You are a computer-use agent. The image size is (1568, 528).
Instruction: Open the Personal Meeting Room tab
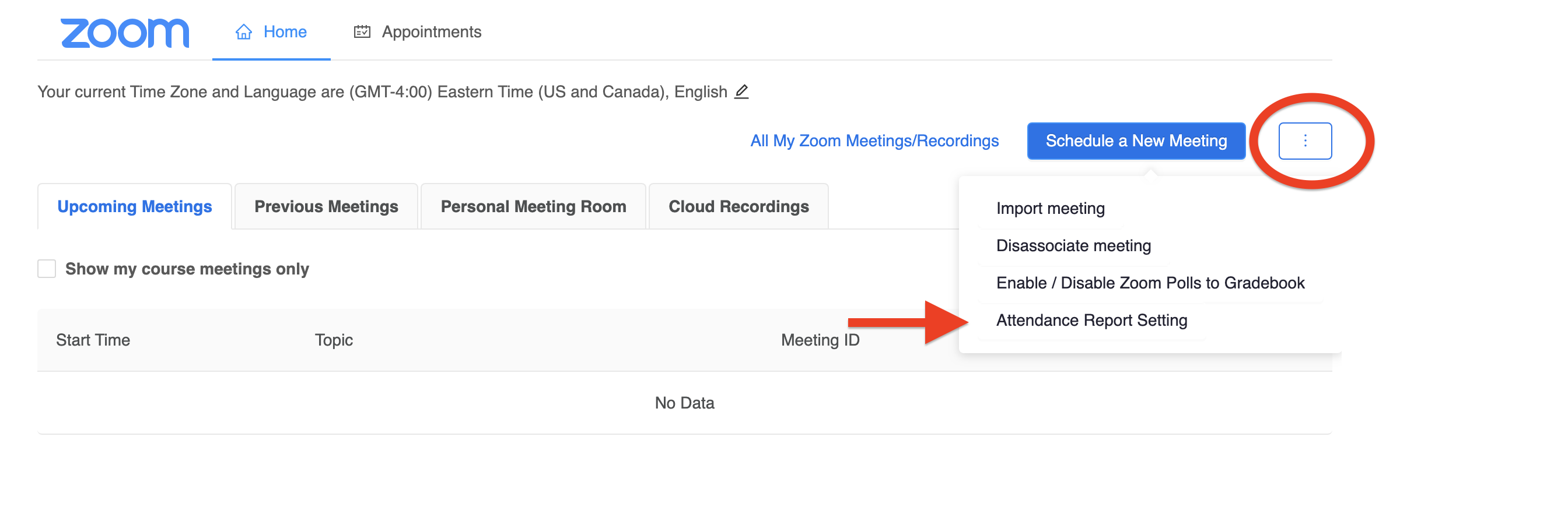[533, 206]
